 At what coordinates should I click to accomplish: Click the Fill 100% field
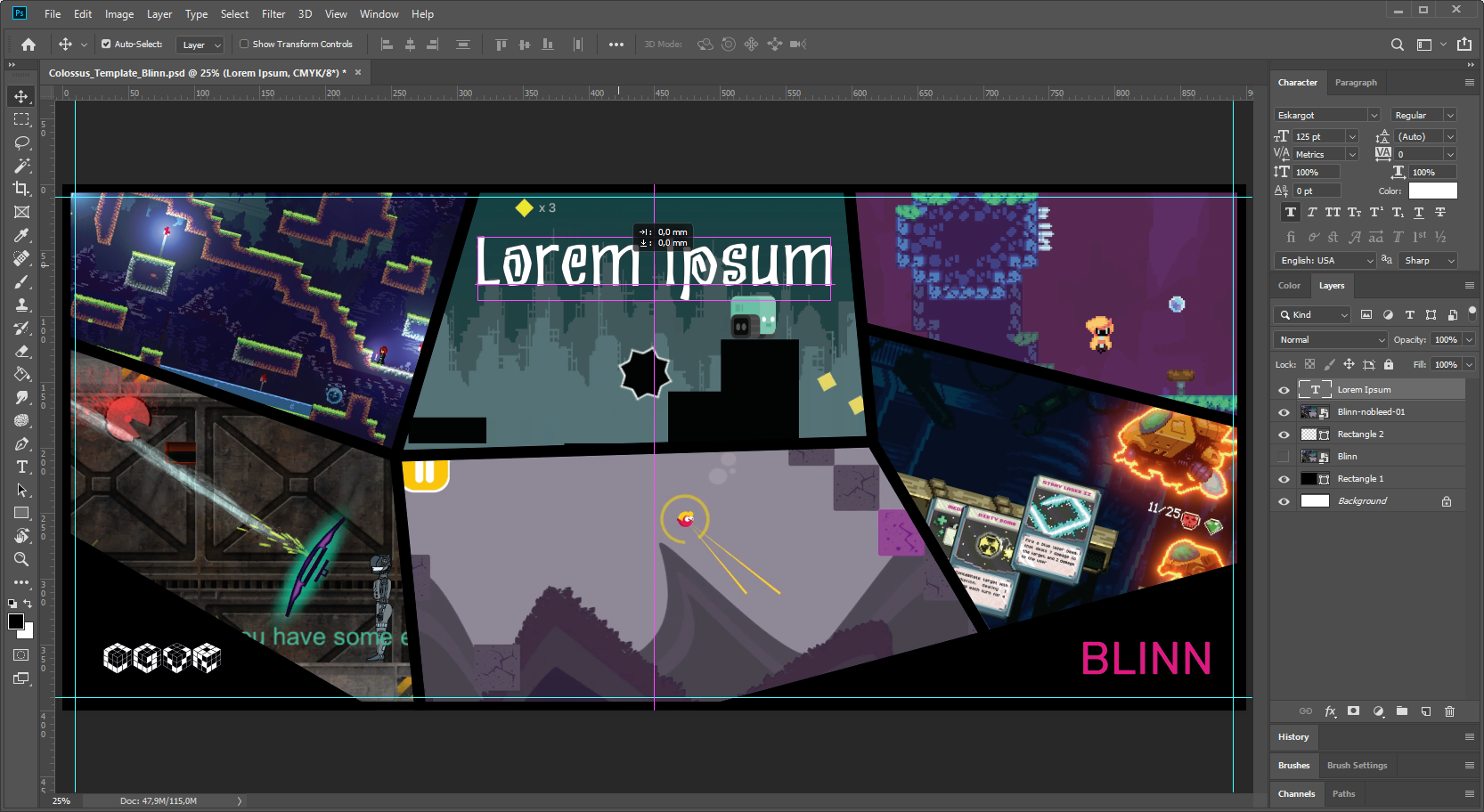pyautogui.click(x=1446, y=365)
